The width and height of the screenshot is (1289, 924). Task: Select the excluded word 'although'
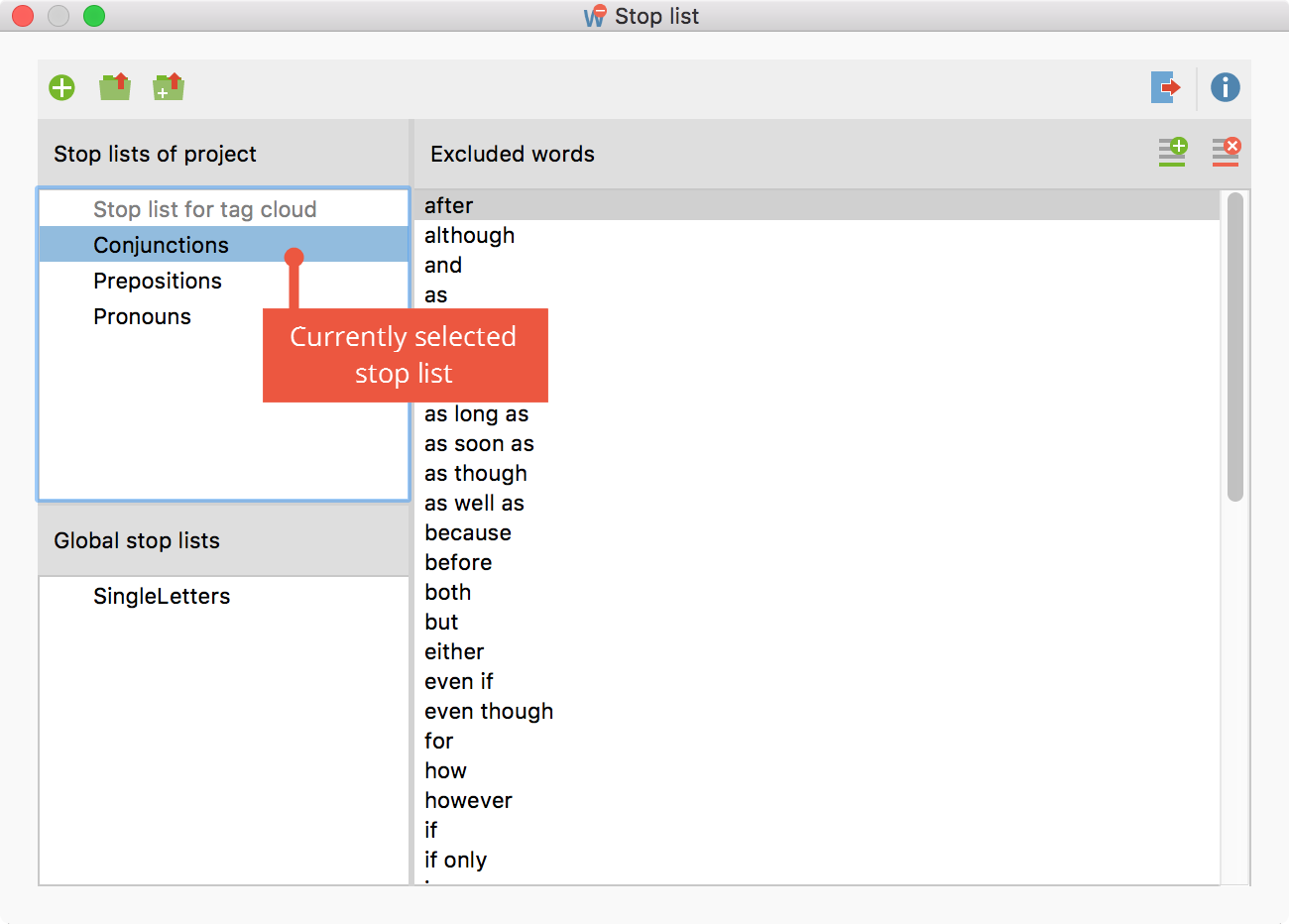(816, 235)
